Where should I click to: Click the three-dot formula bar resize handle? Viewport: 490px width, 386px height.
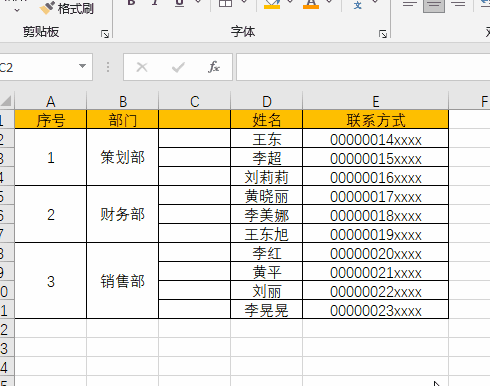[x=108, y=67]
